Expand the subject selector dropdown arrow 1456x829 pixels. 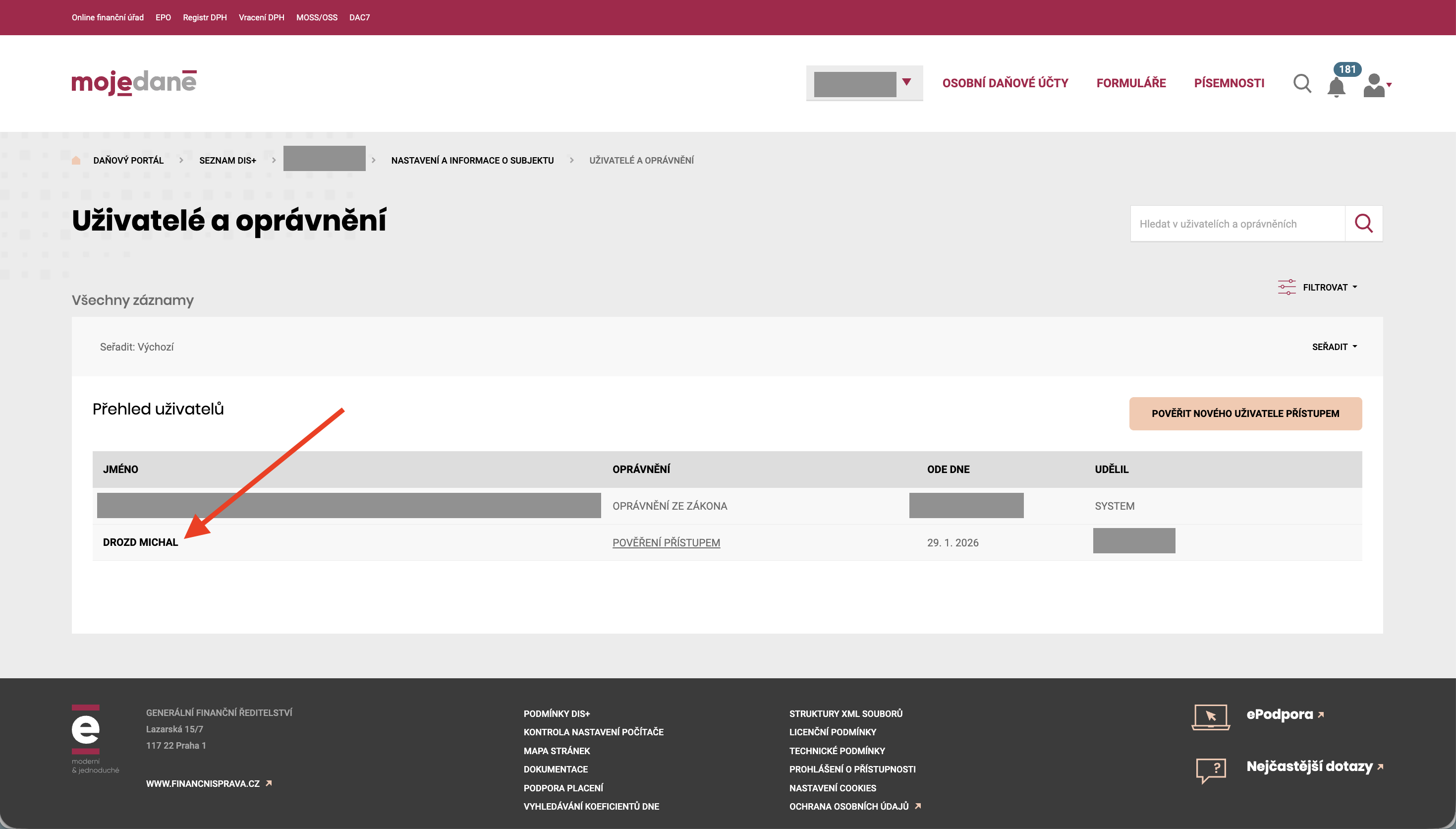pyautogui.click(x=906, y=83)
